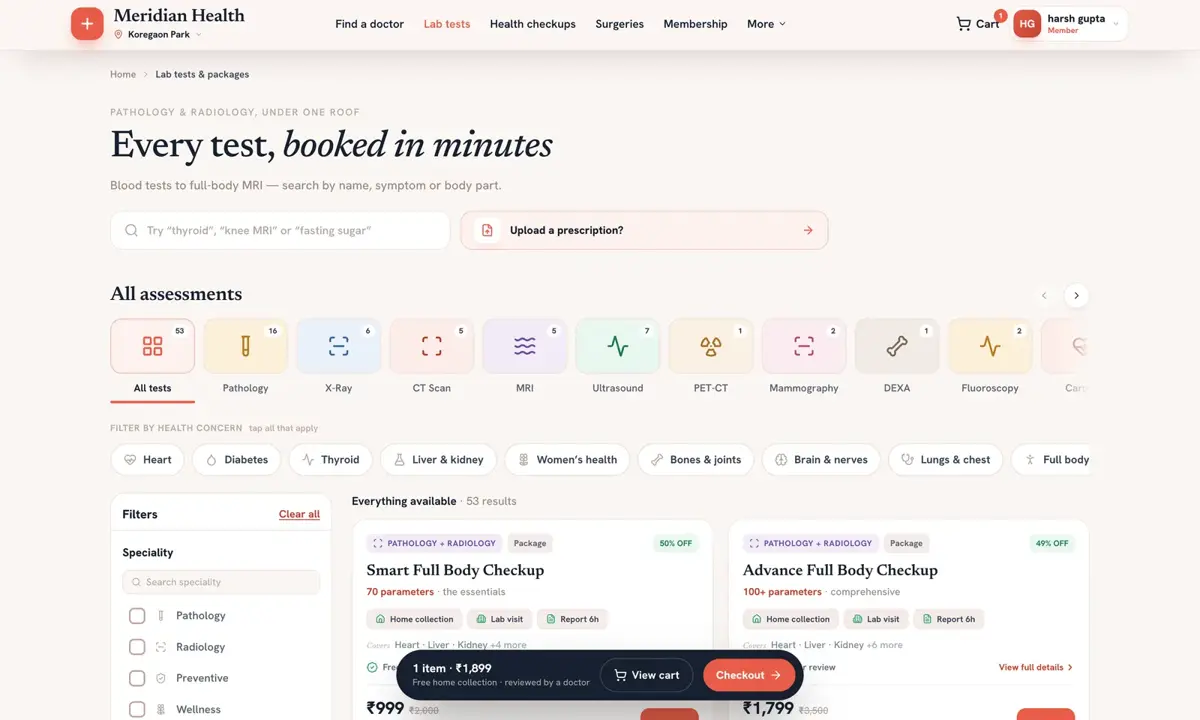Choose the Pathology test tube tile
Image resolution: width=1200 pixels, height=720 pixels.
coord(246,346)
